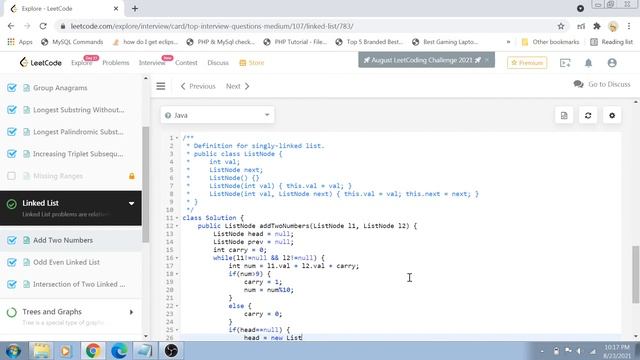Open Chrome from the taskbar

point(93,351)
